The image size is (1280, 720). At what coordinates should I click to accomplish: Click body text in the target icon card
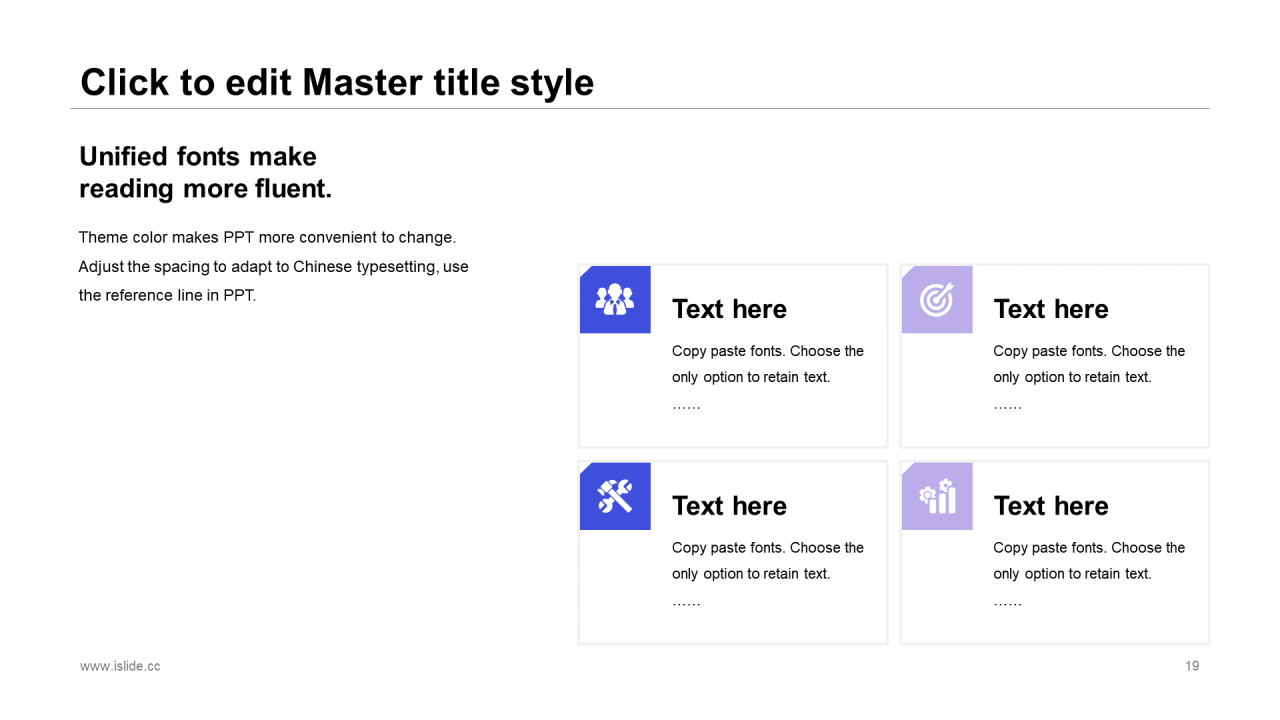click(1089, 364)
